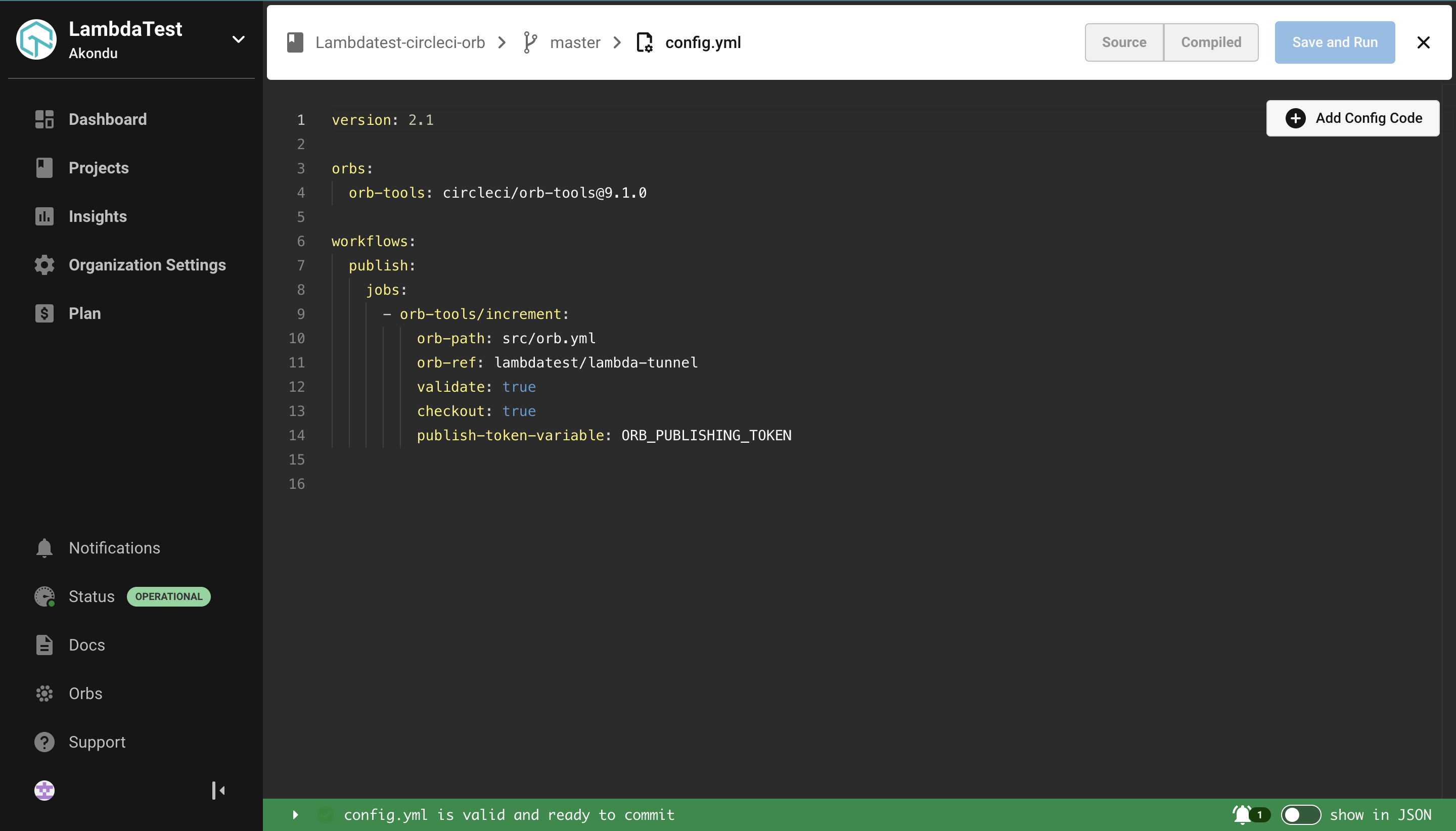
Task: Click the Save and Run button
Action: 1335,42
